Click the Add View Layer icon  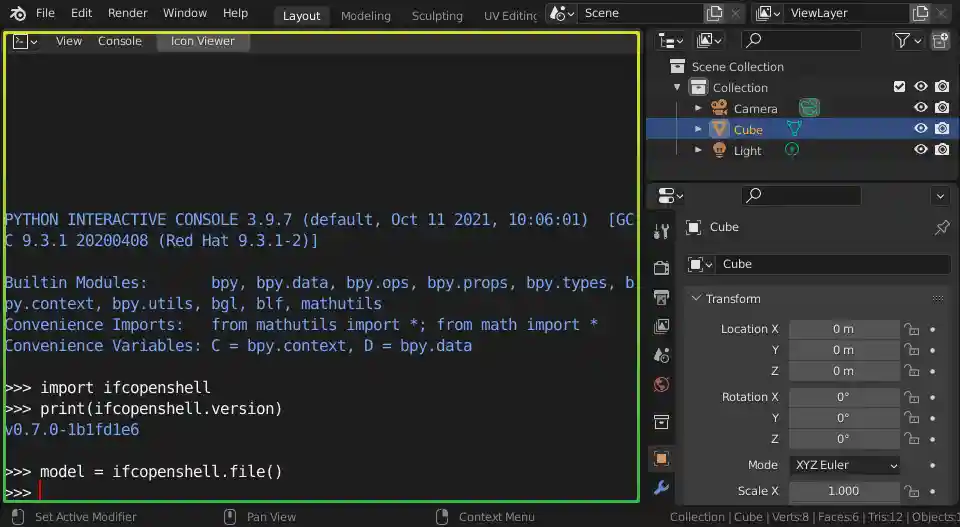(920, 13)
